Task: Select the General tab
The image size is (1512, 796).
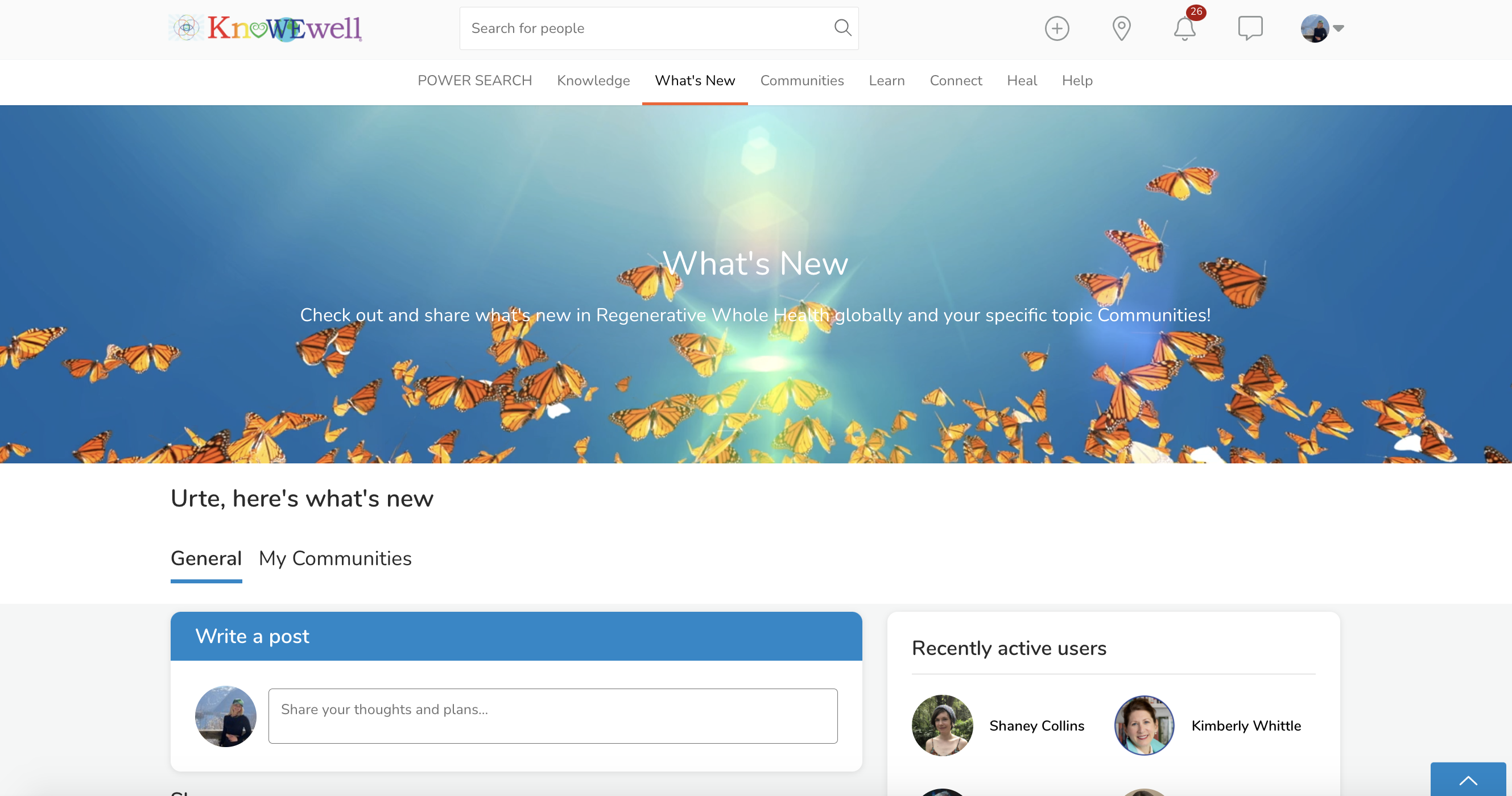Action: [x=206, y=558]
